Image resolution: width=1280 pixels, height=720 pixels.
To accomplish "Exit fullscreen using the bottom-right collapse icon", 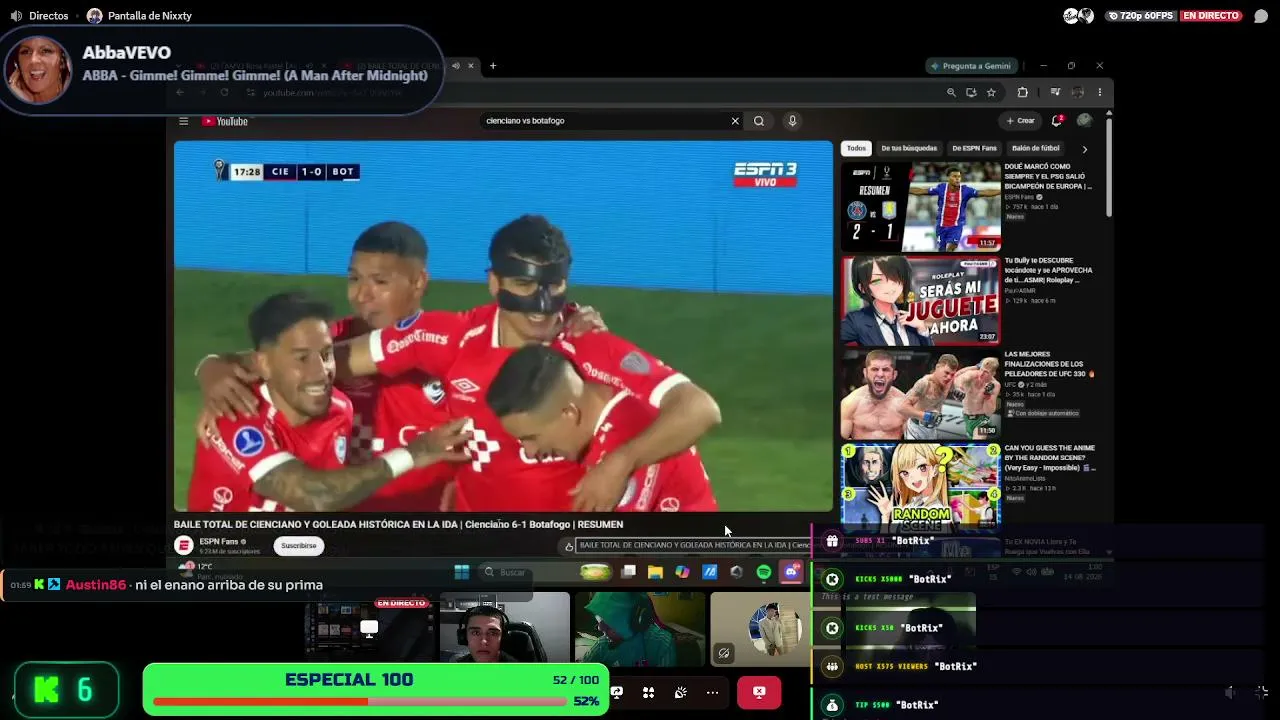I will coord(1261,692).
